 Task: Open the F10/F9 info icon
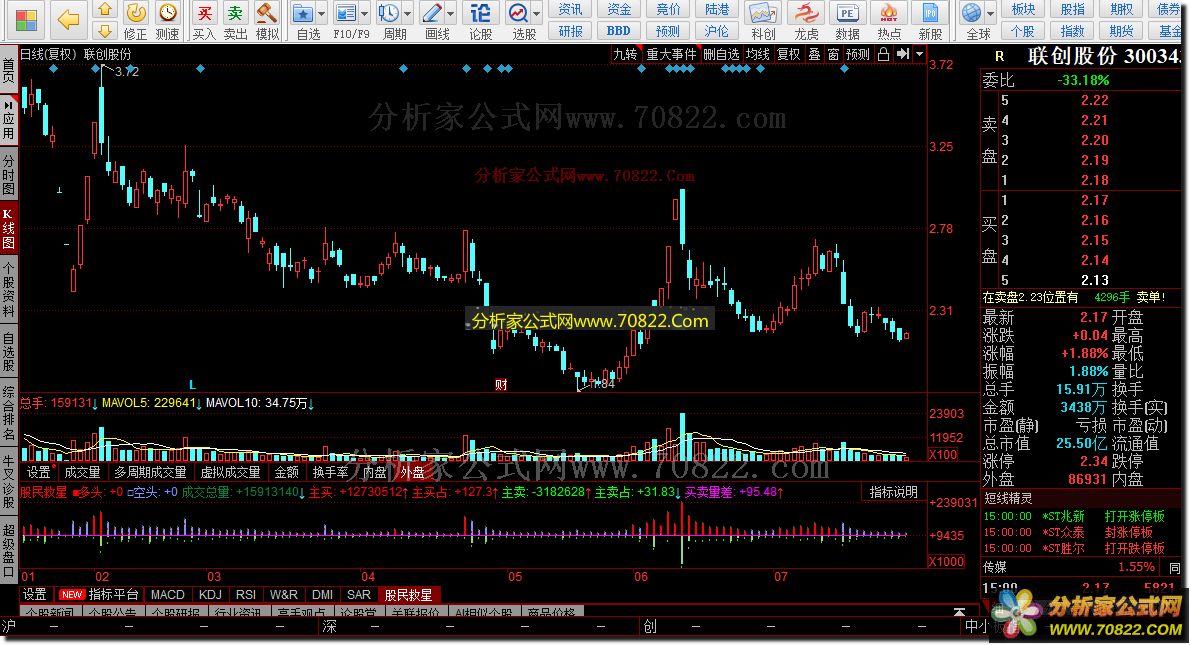(346, 13)
